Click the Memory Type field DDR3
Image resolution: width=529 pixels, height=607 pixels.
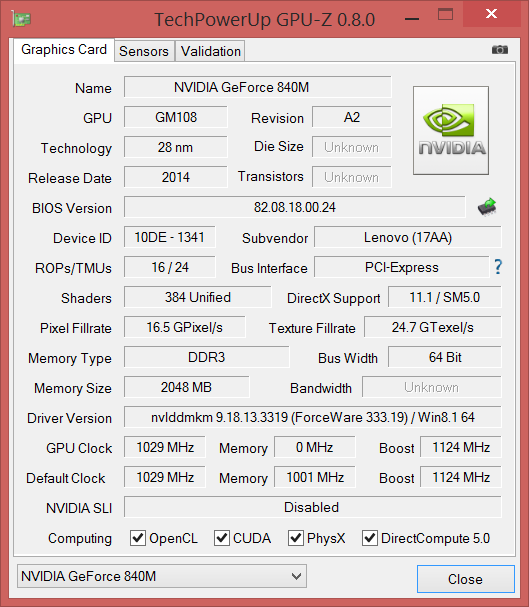click(x=207, y=357)
